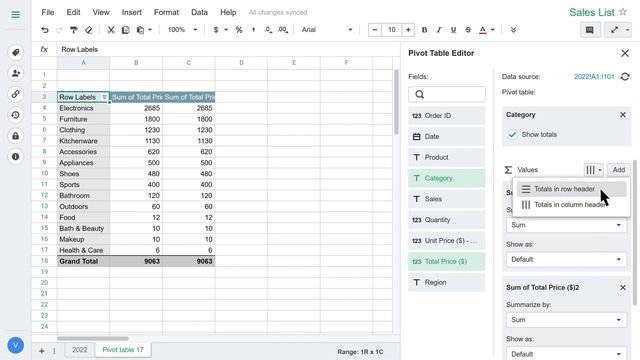640x360 pixels.
Task: Open first Show as Default dropdown
Action: coord(566,259)
